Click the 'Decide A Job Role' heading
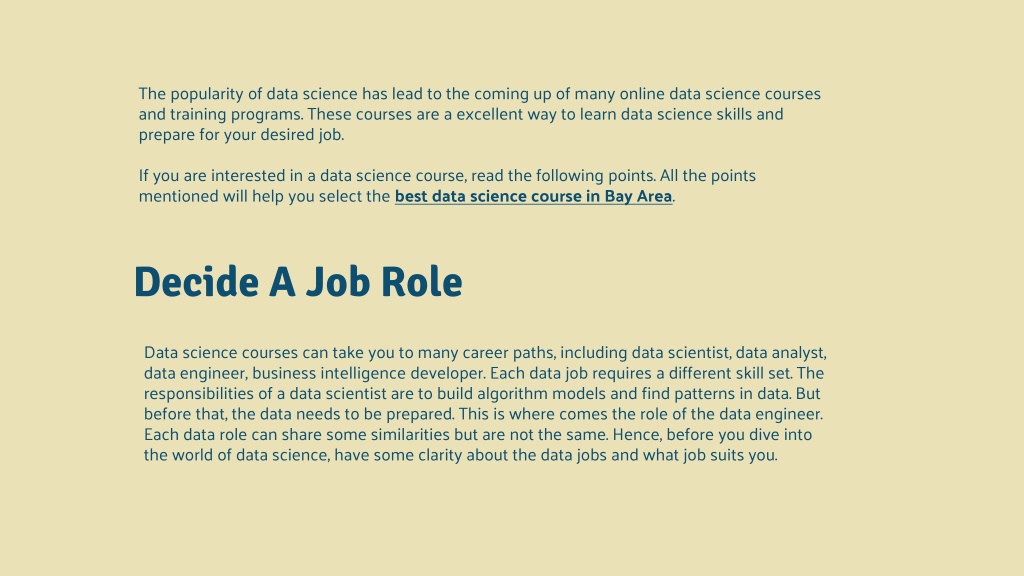The image size is (1024, 576). [298, 282]
